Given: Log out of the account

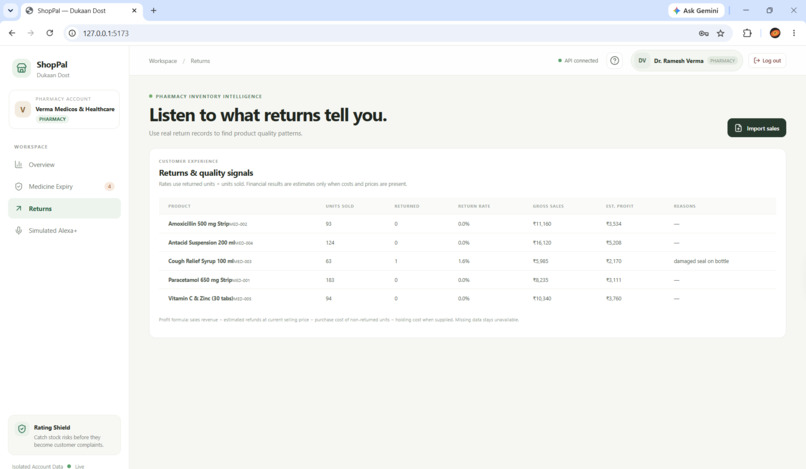Looking at the screenshot, I should (767, 61).
